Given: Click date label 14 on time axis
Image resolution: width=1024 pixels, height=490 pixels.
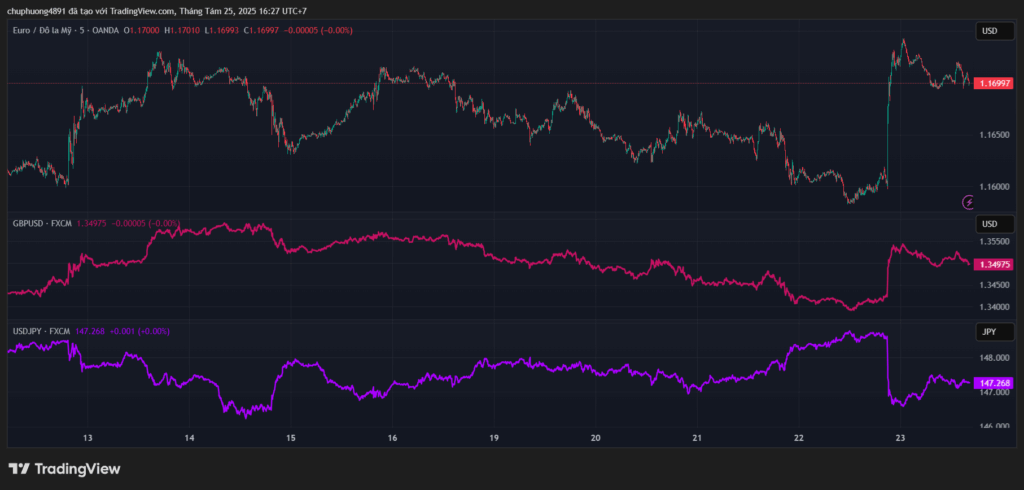Looking at the screenshot, I should (189, 438).
